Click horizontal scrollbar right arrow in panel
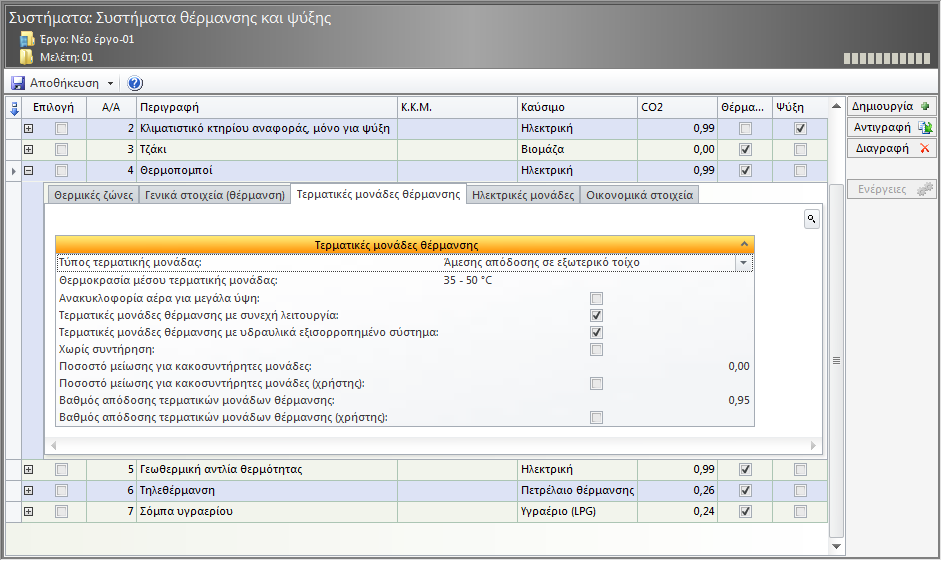The height and width of the screenshot is (561, 942). tap(813, 446)
